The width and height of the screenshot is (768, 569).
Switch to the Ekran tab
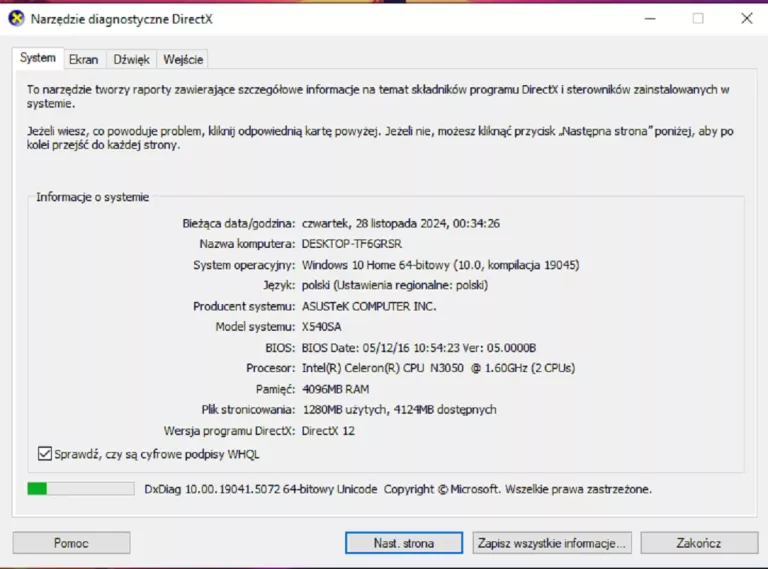pyautogui.click(x=84, y=59)
